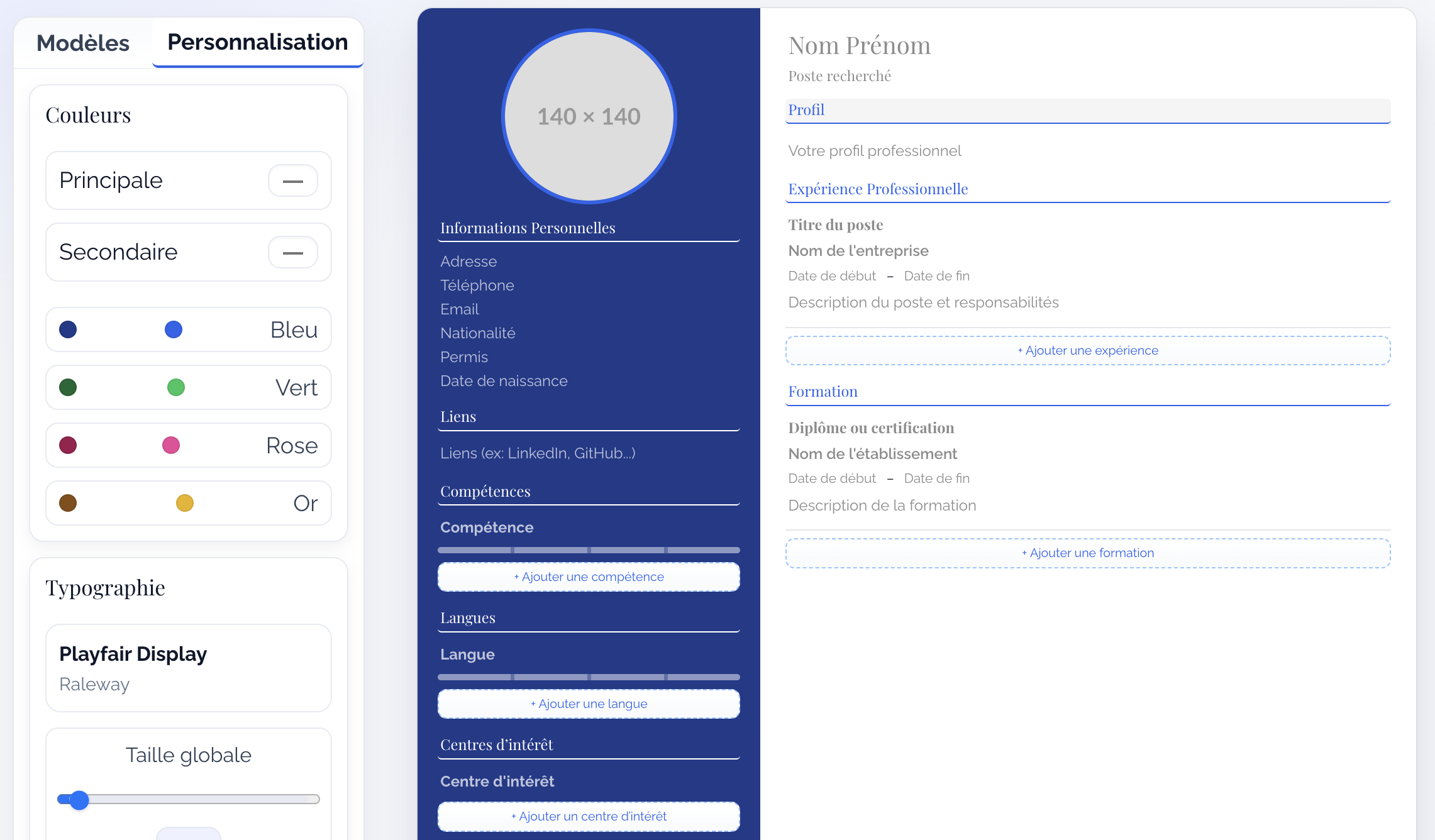Viewport: 1435px width, 840px height.
Task: Choose the Rose color theme
Action: click(x=188, y=445)
